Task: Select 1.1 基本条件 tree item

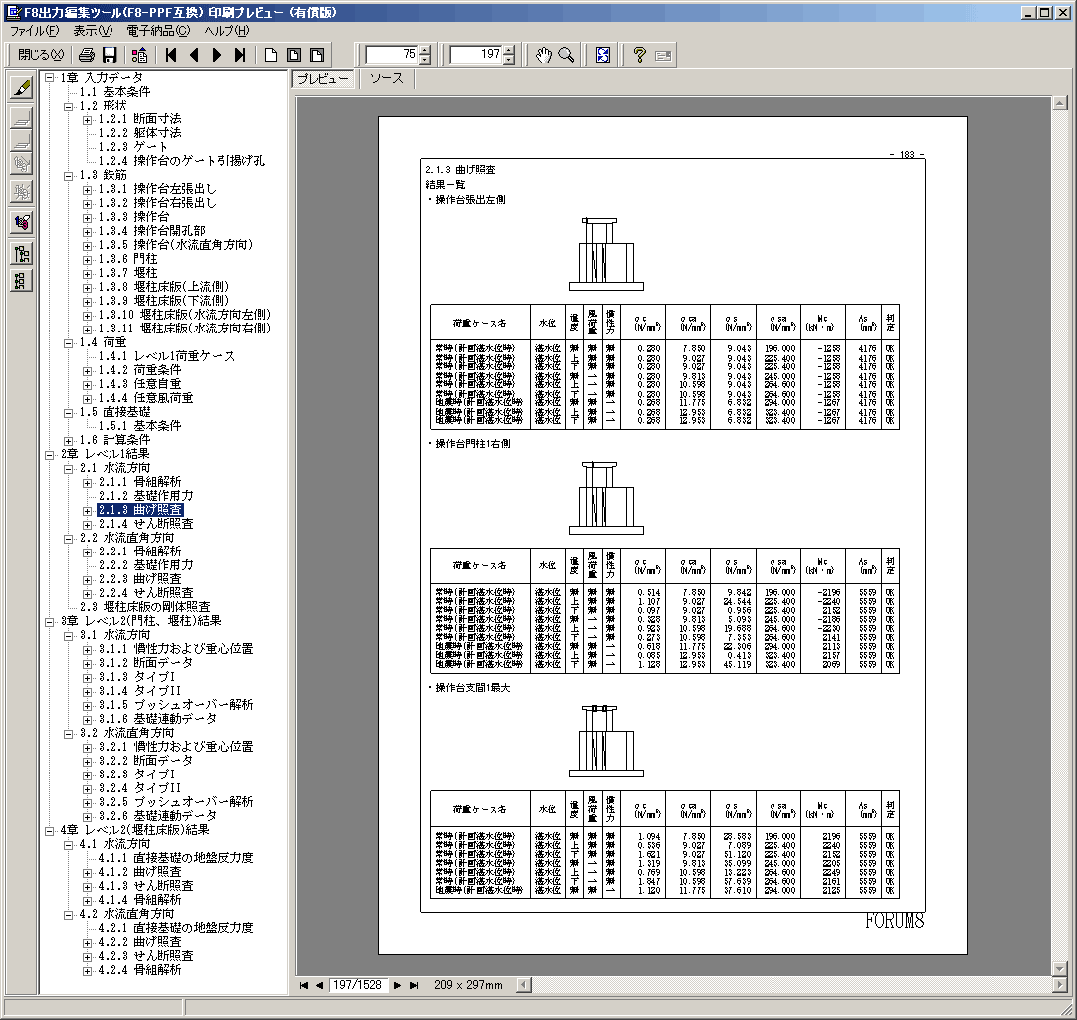Action: tap(115, 91)
